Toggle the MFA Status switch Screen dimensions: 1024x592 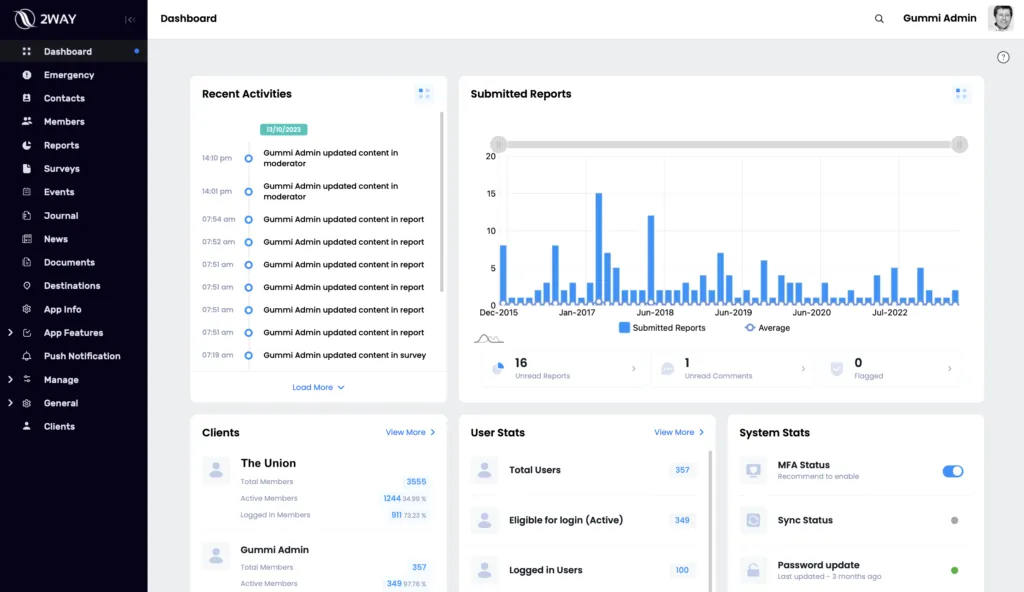click(x=953, y=471)
